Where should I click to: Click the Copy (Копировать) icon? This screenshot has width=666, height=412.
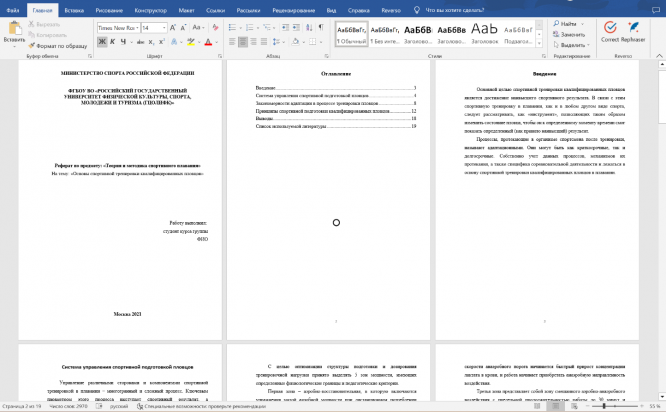pyautogui.click(x=31, y=35)
